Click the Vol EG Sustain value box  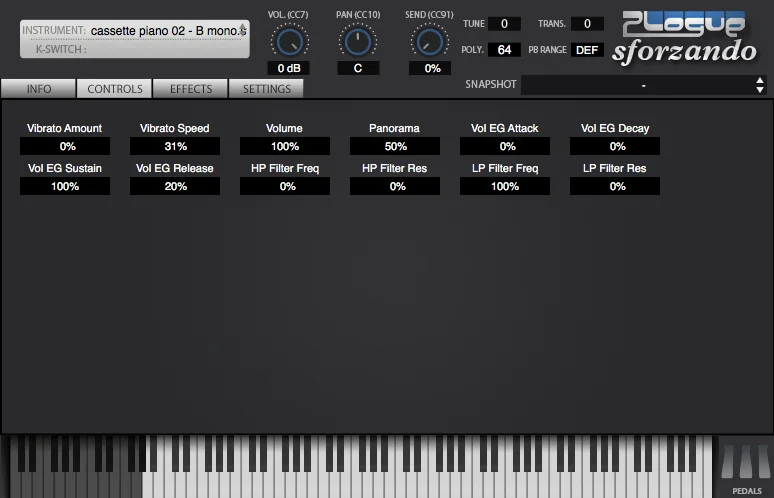pos(65,186)
